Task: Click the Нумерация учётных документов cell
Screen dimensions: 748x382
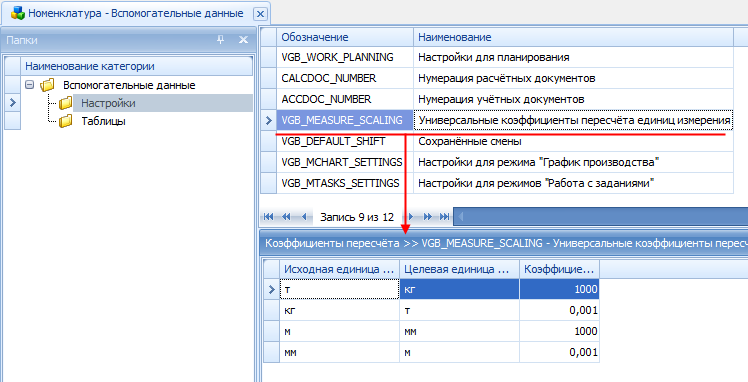Action: (x=573, y=99)
